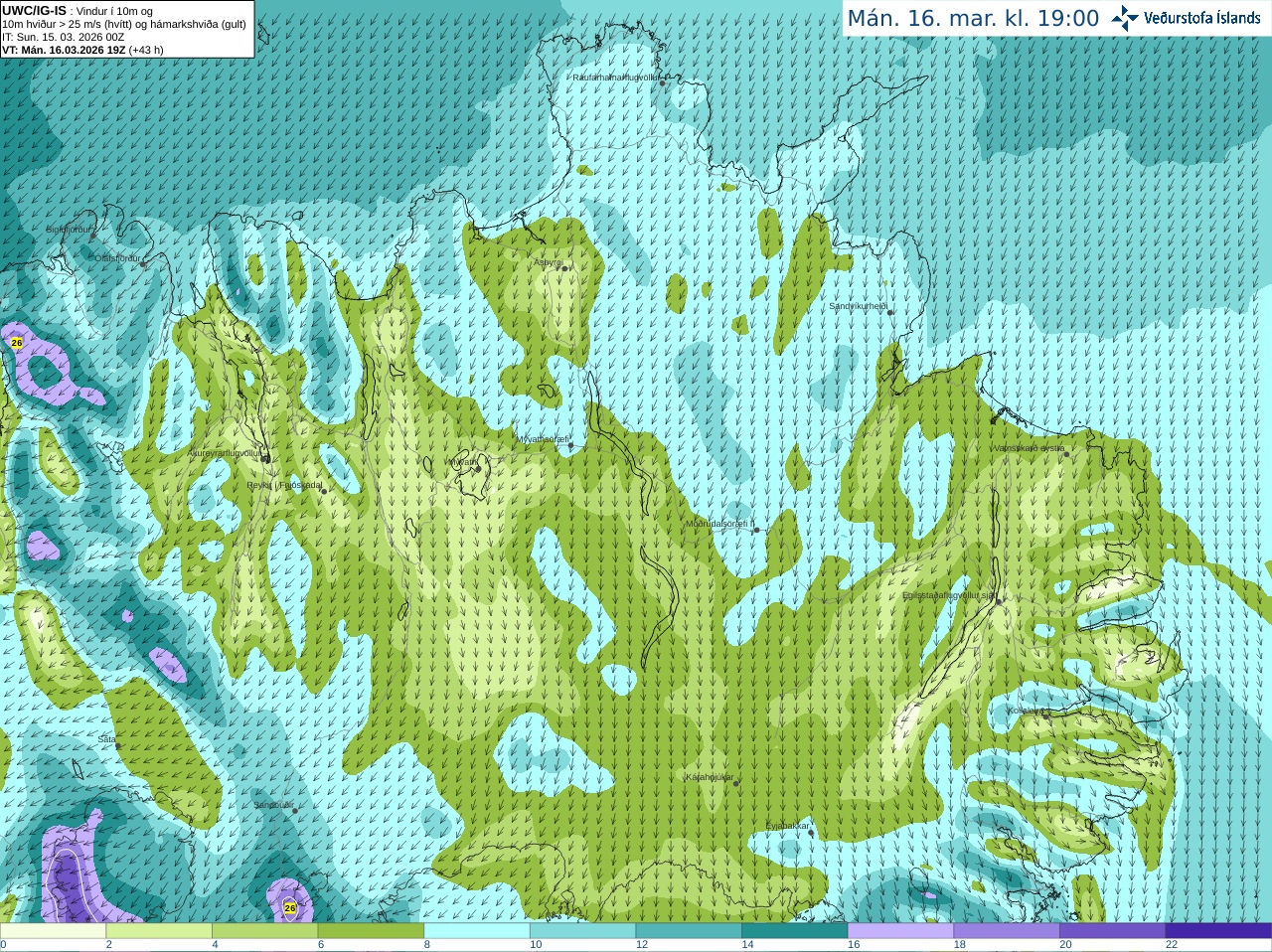
Task: Select the 20–22 m/s violet legend swatch
Action: click(1113, 931)
